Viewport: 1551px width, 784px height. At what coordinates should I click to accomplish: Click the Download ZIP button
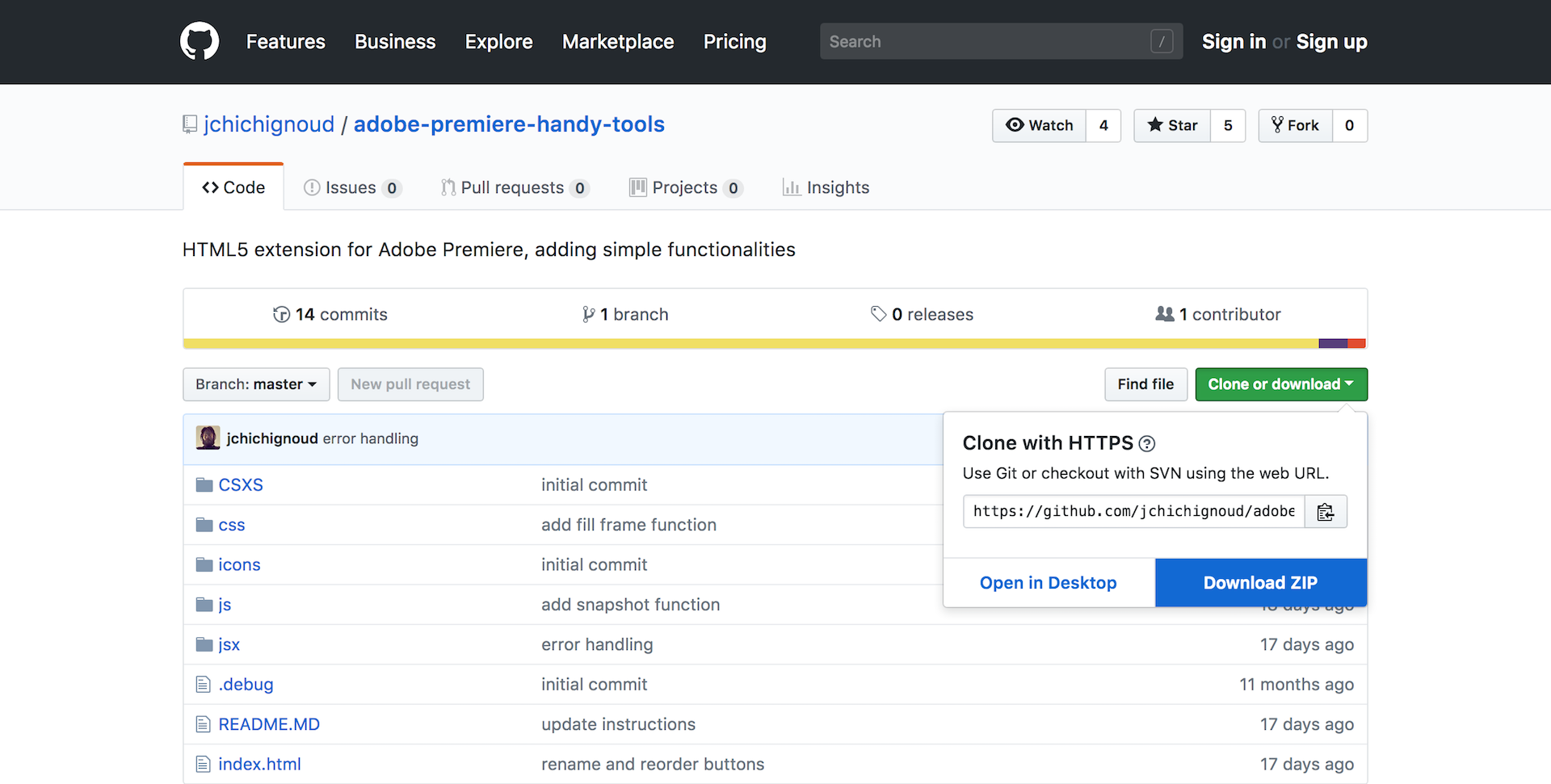click(x=1261, y=583)
